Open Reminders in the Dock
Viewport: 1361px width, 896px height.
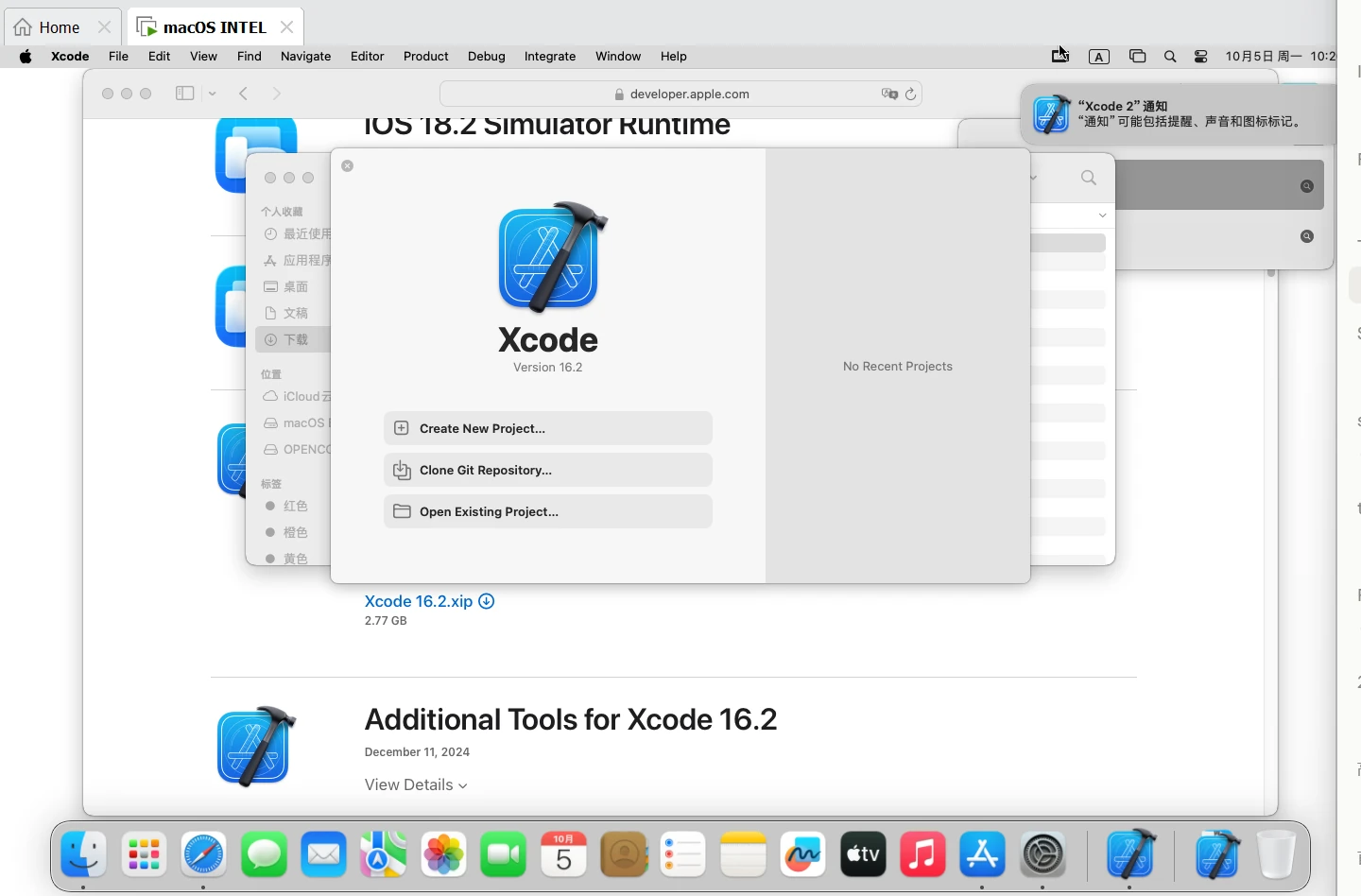683,854
